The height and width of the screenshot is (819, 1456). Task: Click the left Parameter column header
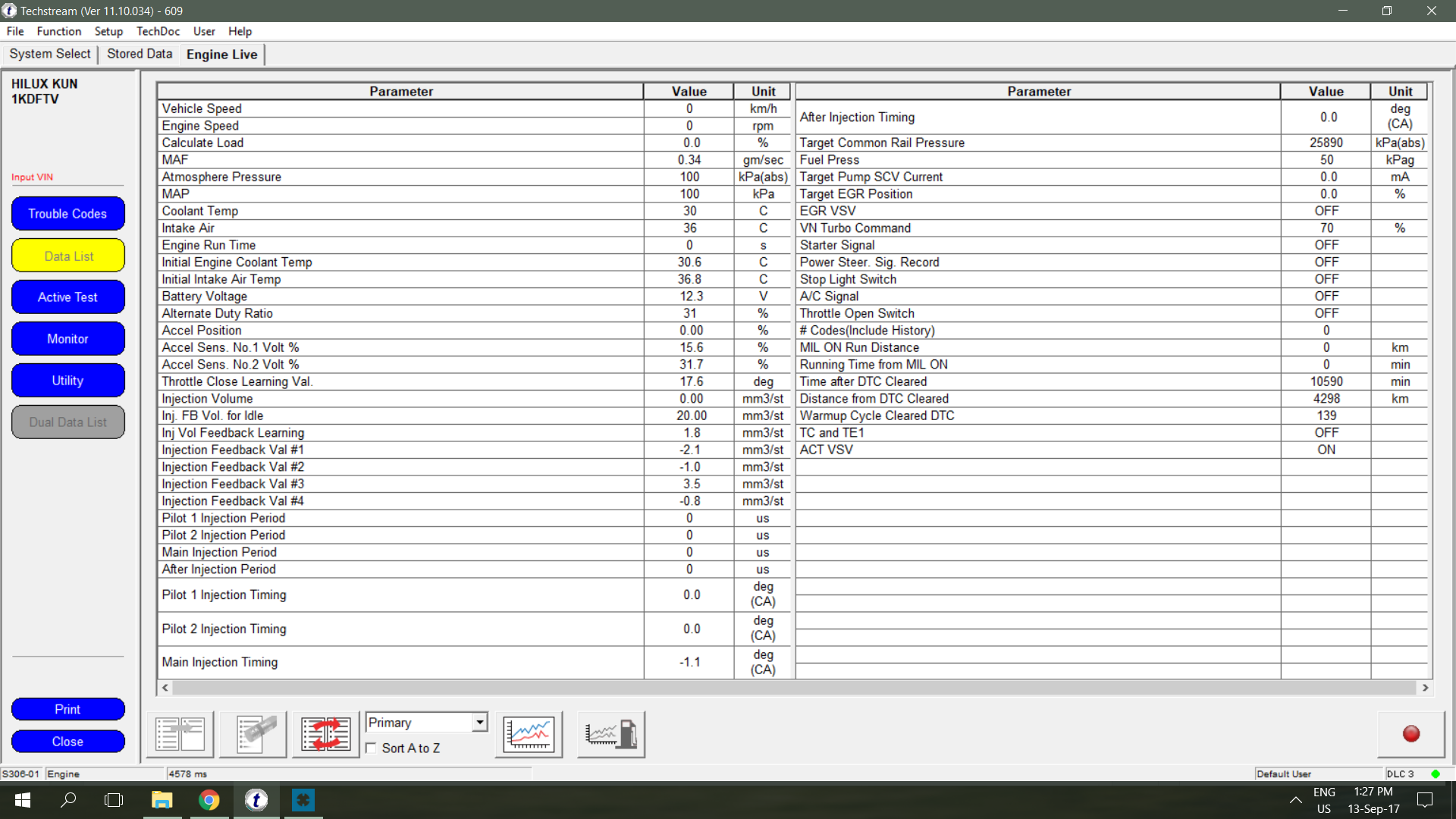[401, 92]
